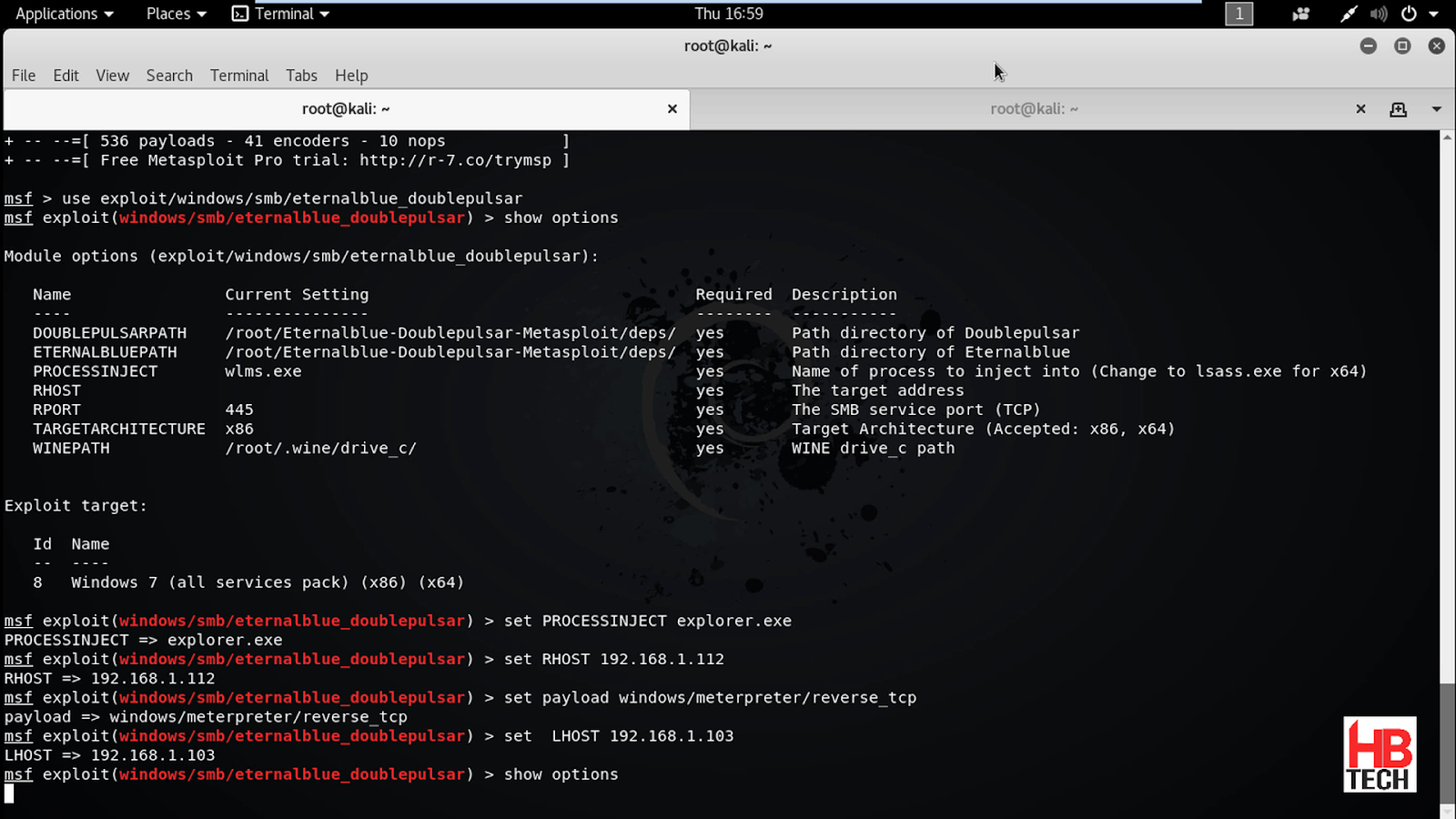This screenshot has width=1456, height=819.
Task: Click the scrollbar up arrow
Action: point(1448,137)
